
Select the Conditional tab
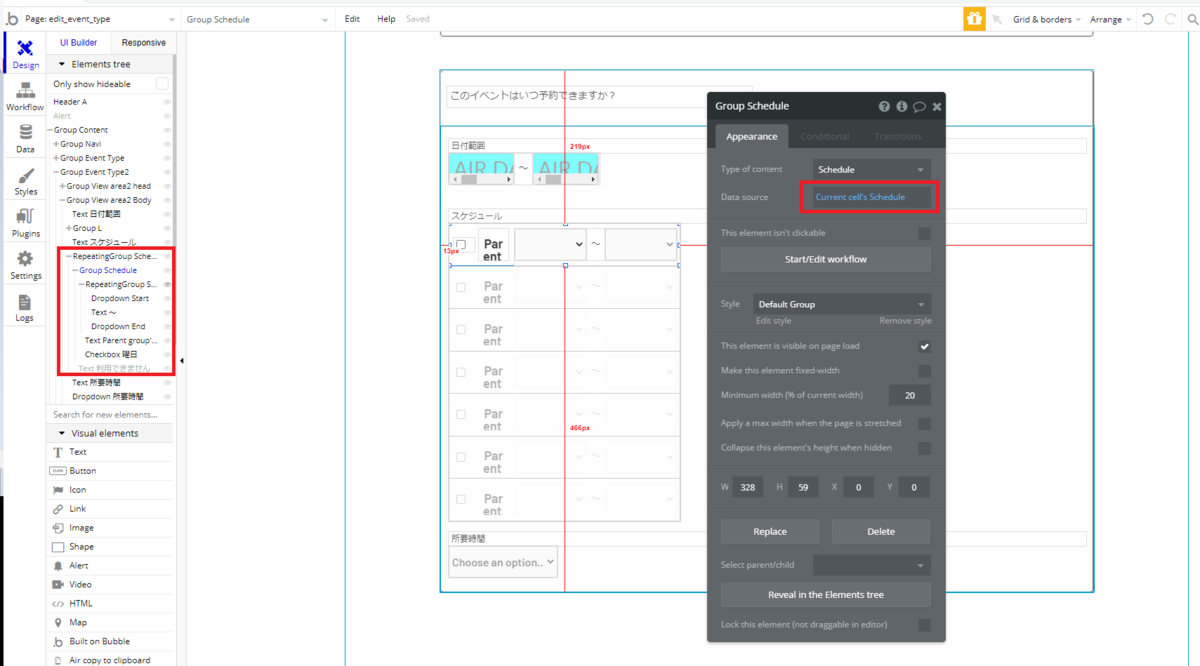coord(825,136)
